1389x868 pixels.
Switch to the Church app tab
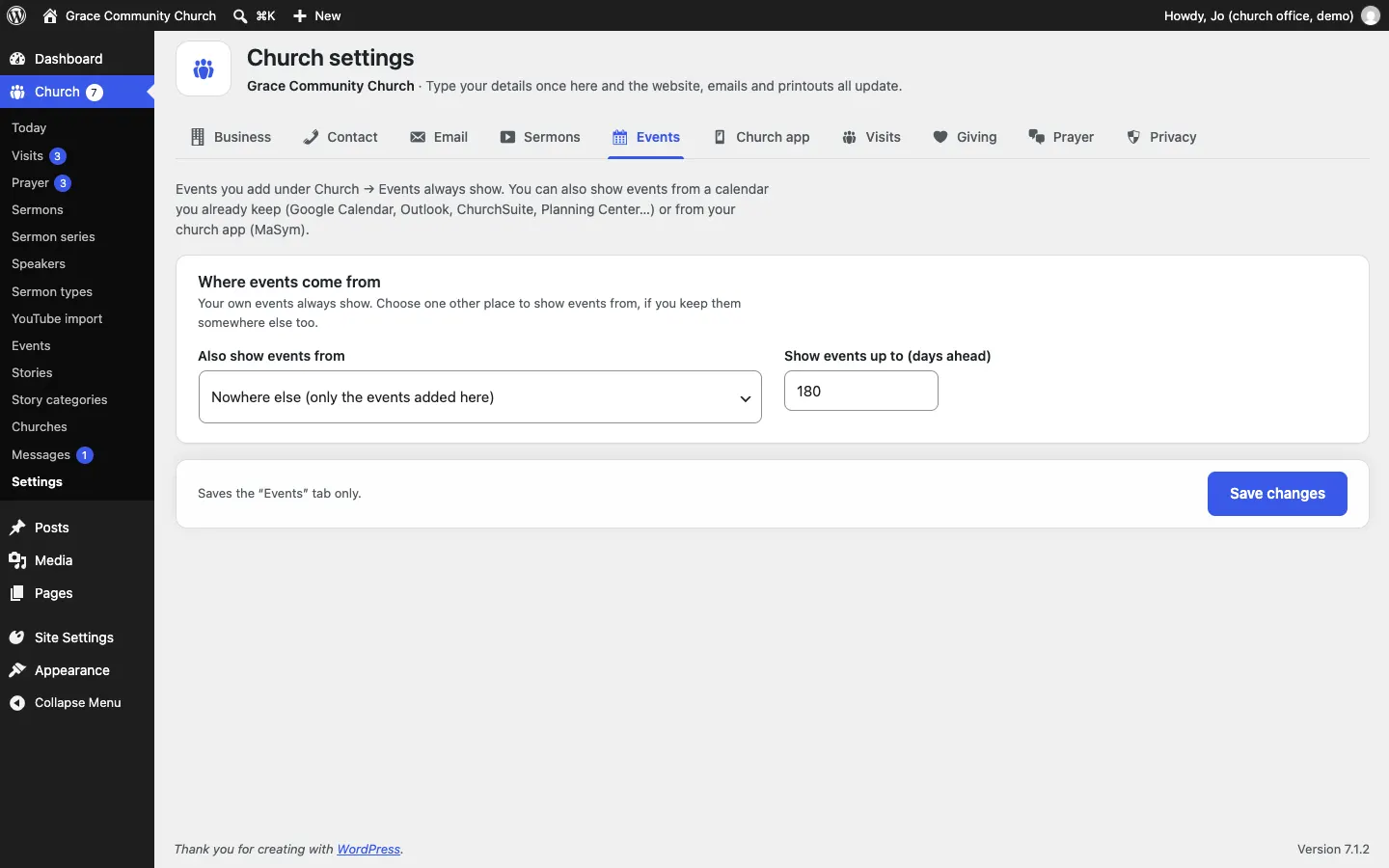(x=762, y=137)
